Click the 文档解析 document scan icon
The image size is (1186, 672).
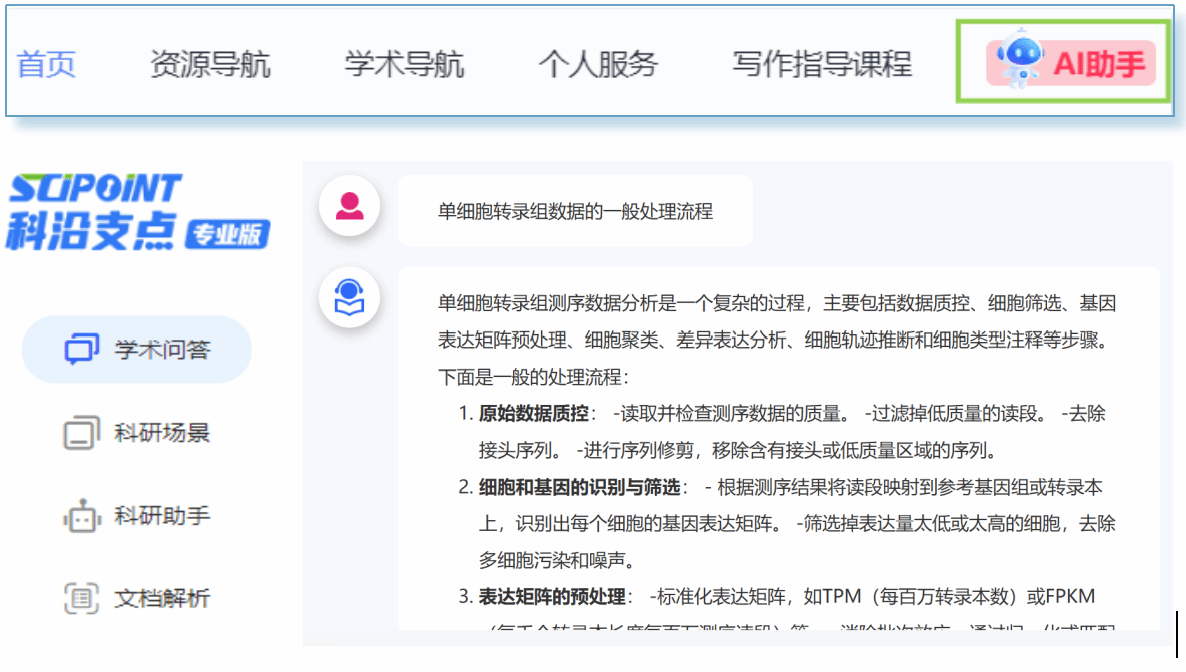point(82,599)
